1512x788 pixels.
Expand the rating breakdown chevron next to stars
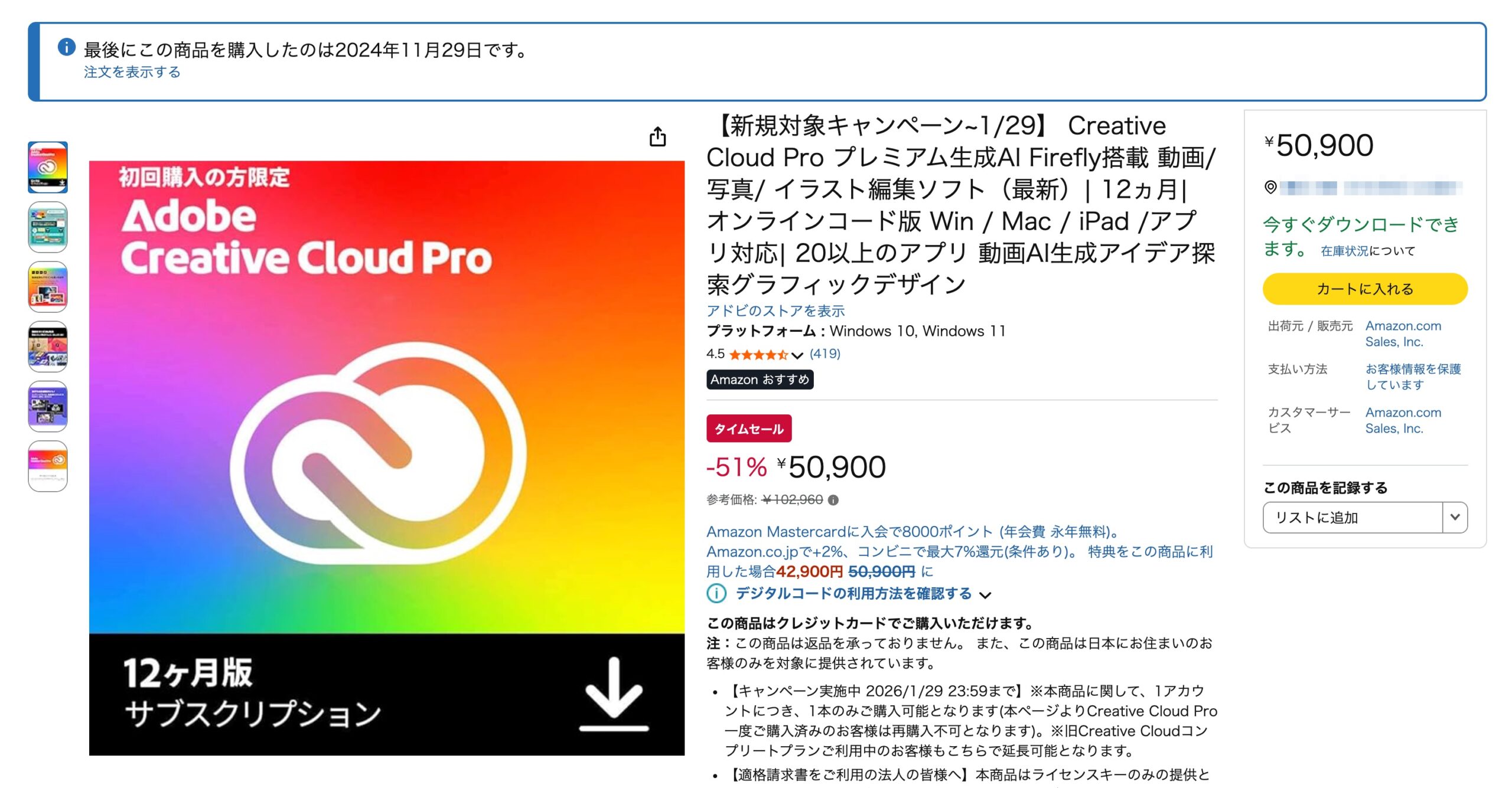click(797, 355)
